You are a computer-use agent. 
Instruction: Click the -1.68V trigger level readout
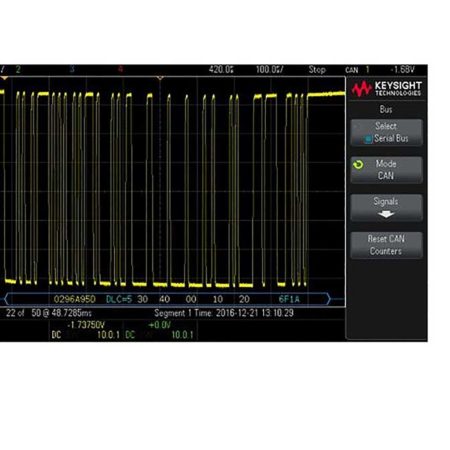[x=402, y=69]
